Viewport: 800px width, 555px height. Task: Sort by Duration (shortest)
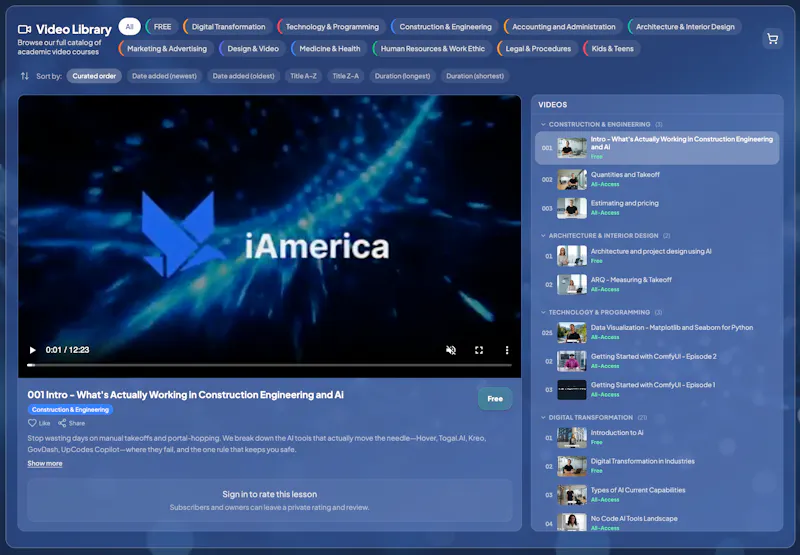tap(475, 76)
